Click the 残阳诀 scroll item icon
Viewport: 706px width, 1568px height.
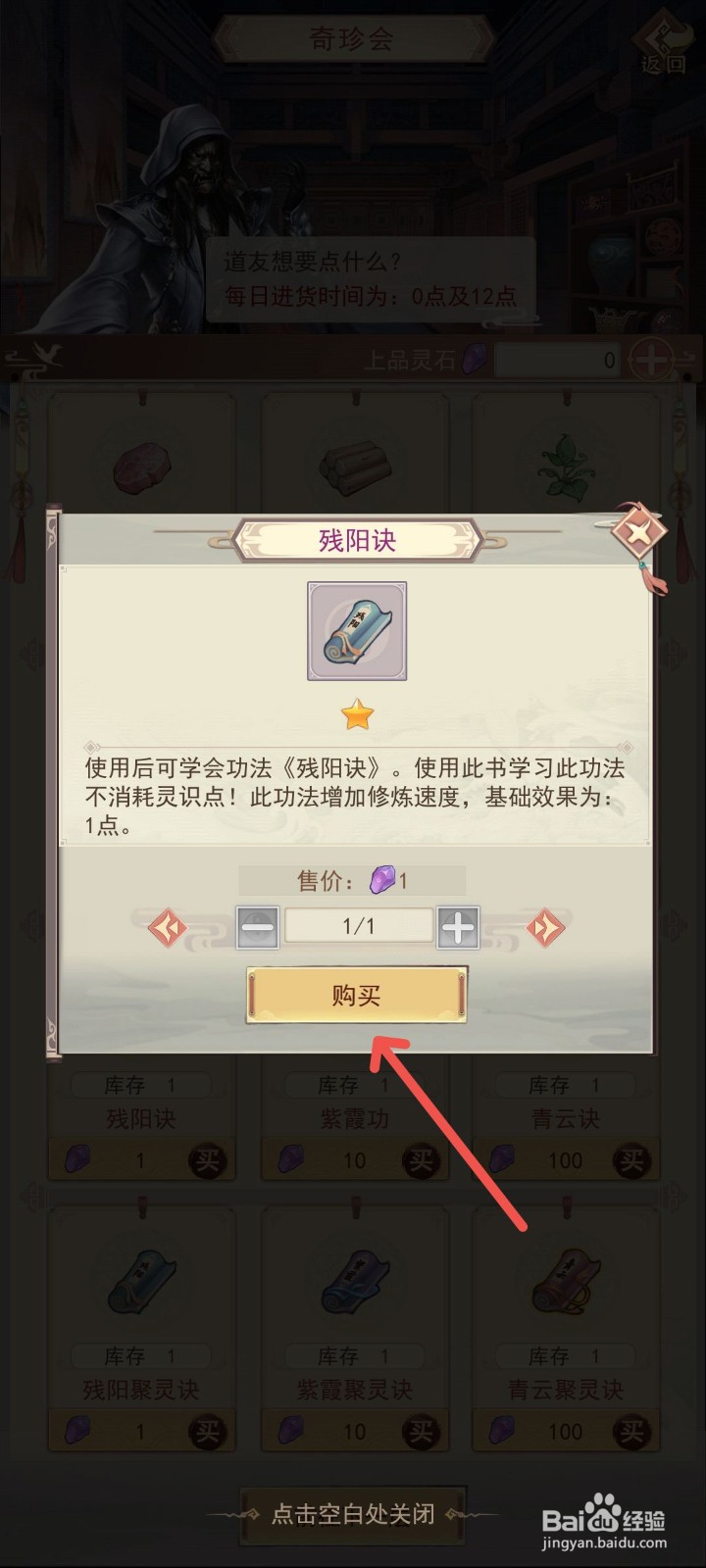tap(357, 631)
